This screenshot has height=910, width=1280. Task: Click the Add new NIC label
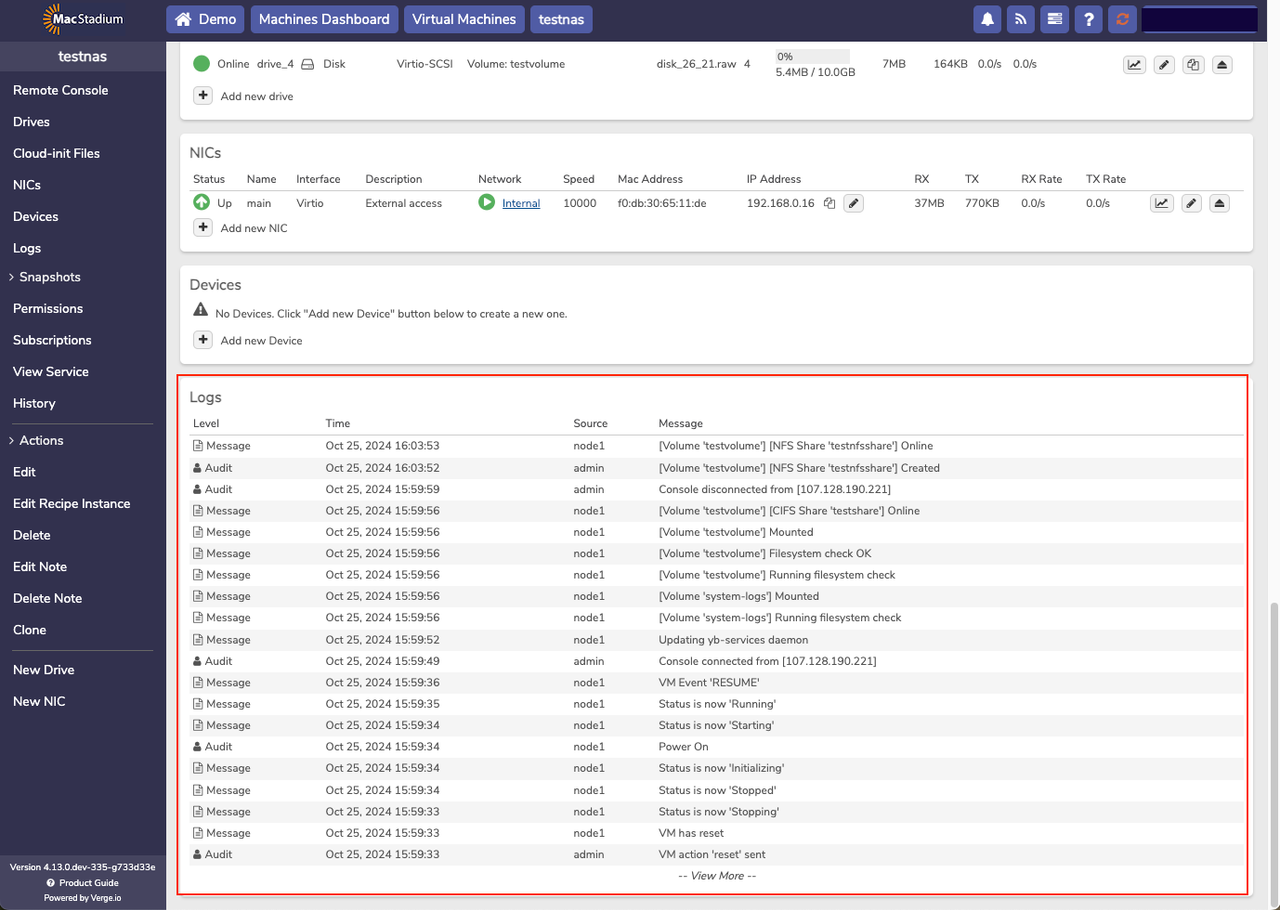click(254, 228)
